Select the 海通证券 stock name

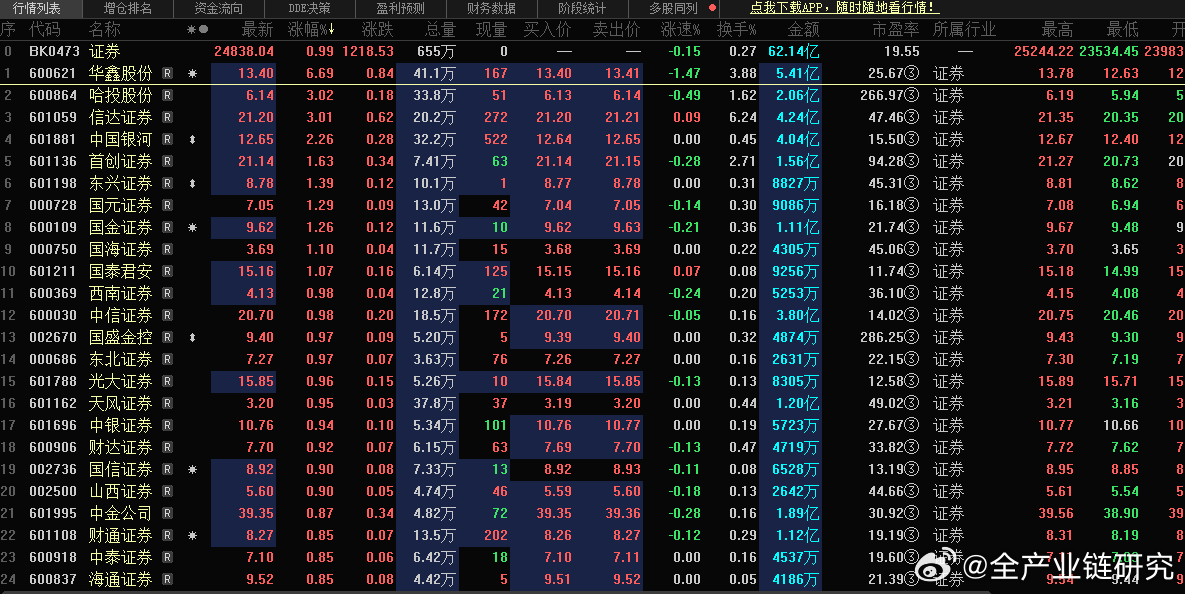click(121, 579)
